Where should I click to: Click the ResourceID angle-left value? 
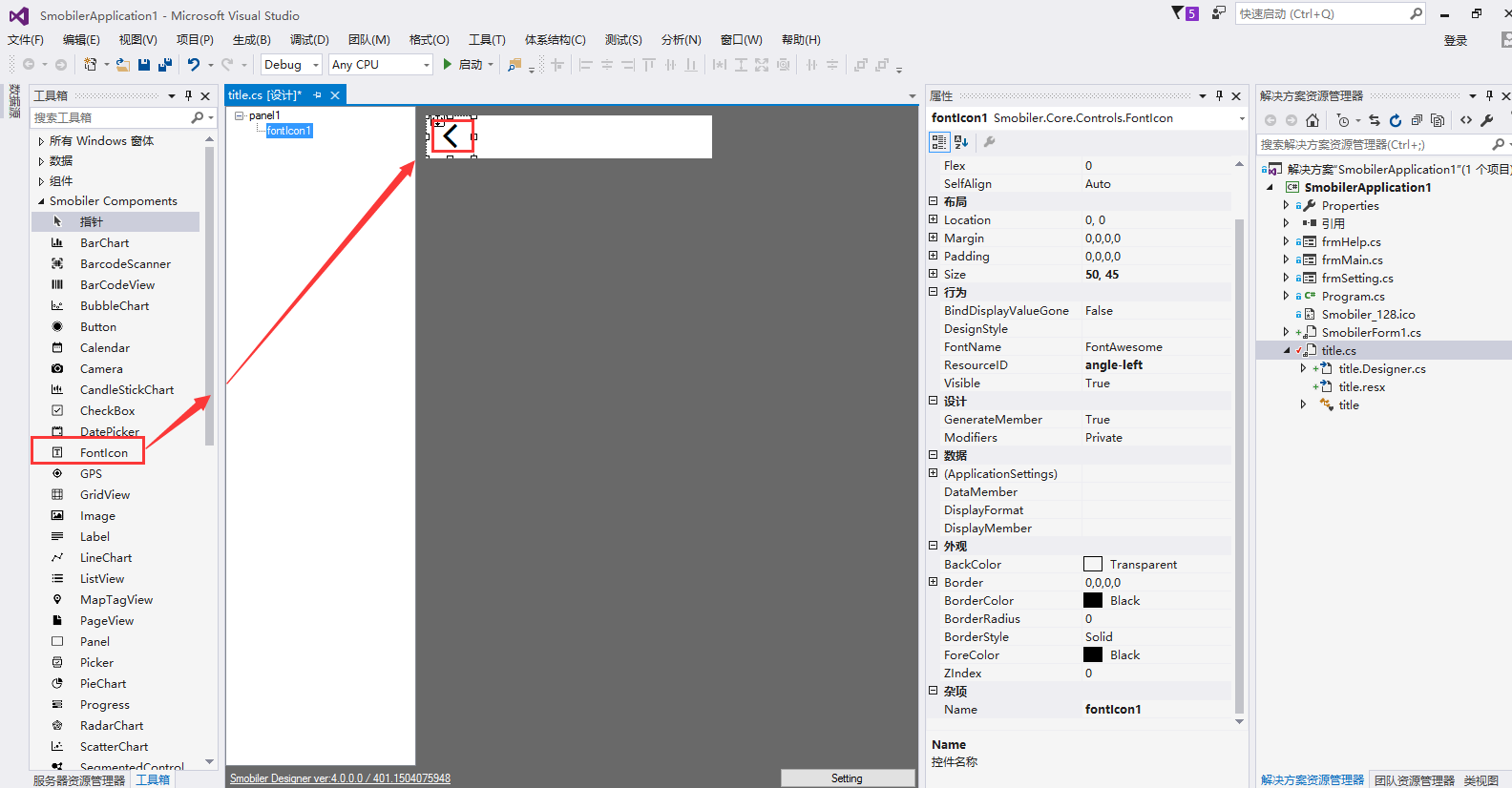pyautogui.click(x=1114, y=364)
